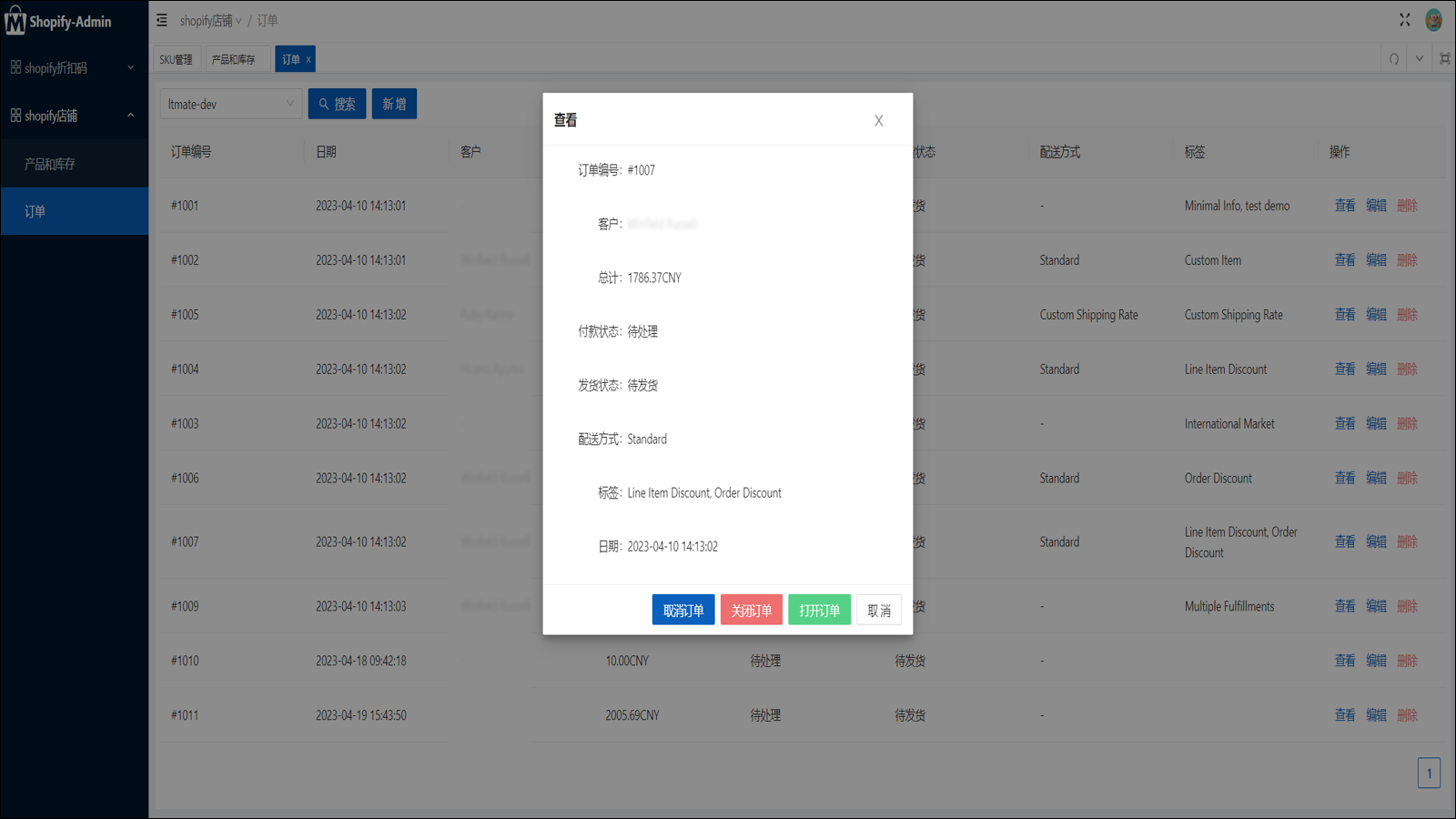1456x819 pixels.
Task: Click 查看 for the 2005.69CNY order row
Action: (x=1345, y=716)
